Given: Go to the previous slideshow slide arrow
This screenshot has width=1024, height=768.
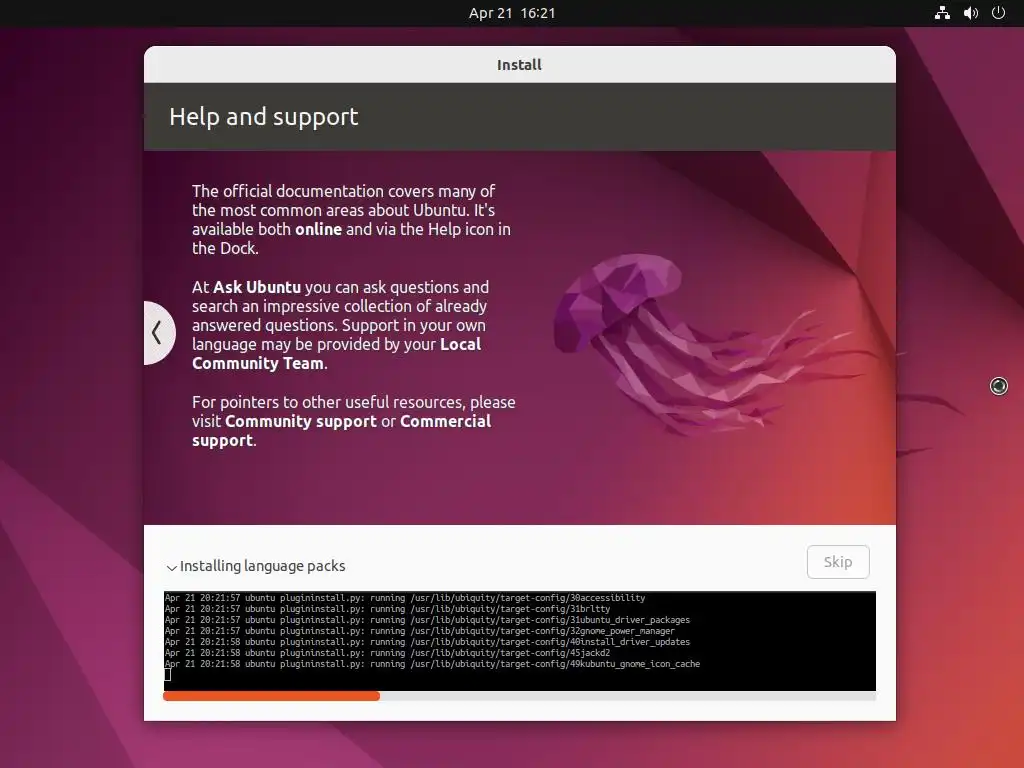Looking at the screenshot, I should point(158,332).
